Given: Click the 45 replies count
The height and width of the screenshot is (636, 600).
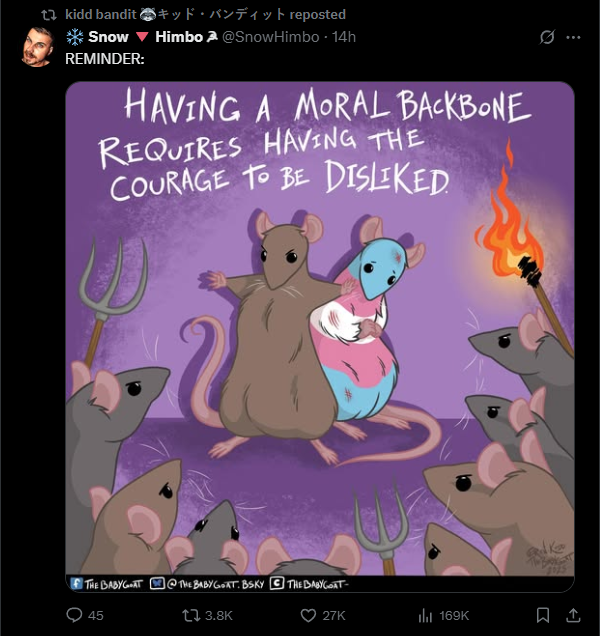Looking at the screenshot, I should coord(96,616).
